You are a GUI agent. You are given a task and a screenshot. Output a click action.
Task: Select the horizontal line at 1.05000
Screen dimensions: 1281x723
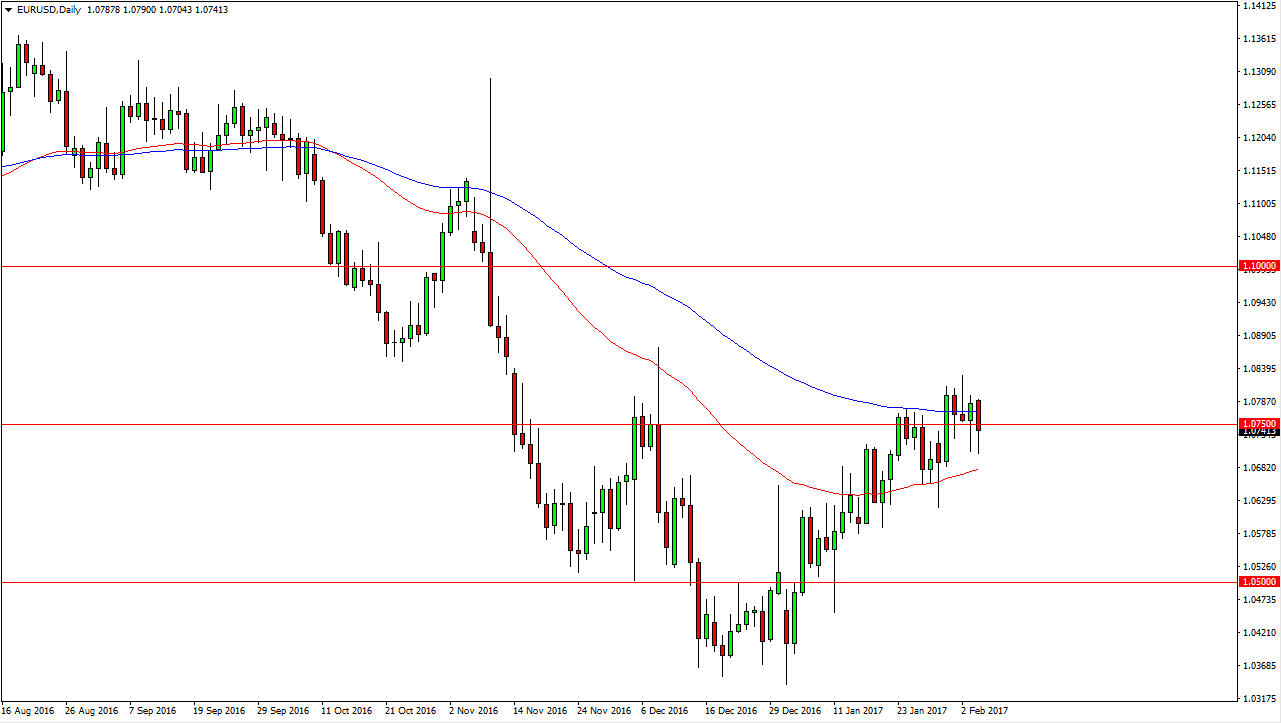(300, 582)
